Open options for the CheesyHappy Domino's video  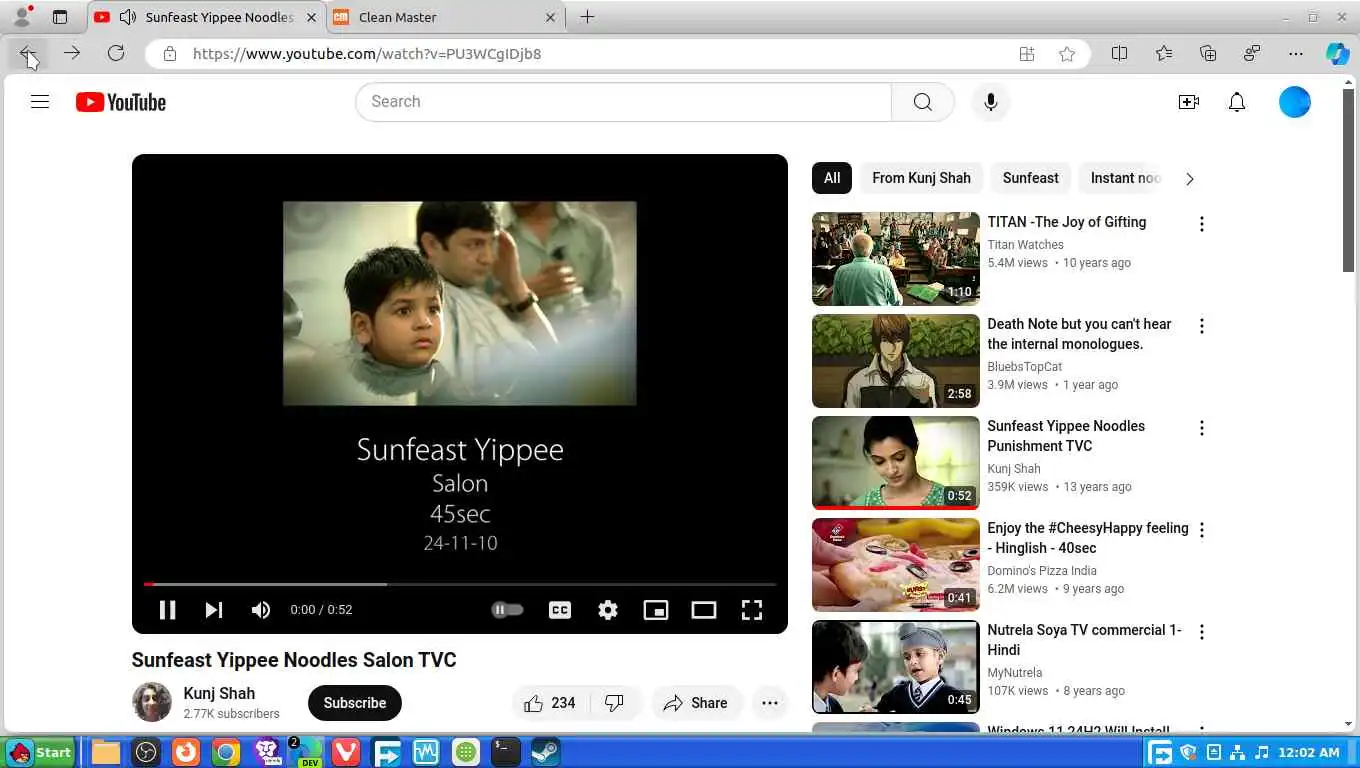pos(1202,530)
